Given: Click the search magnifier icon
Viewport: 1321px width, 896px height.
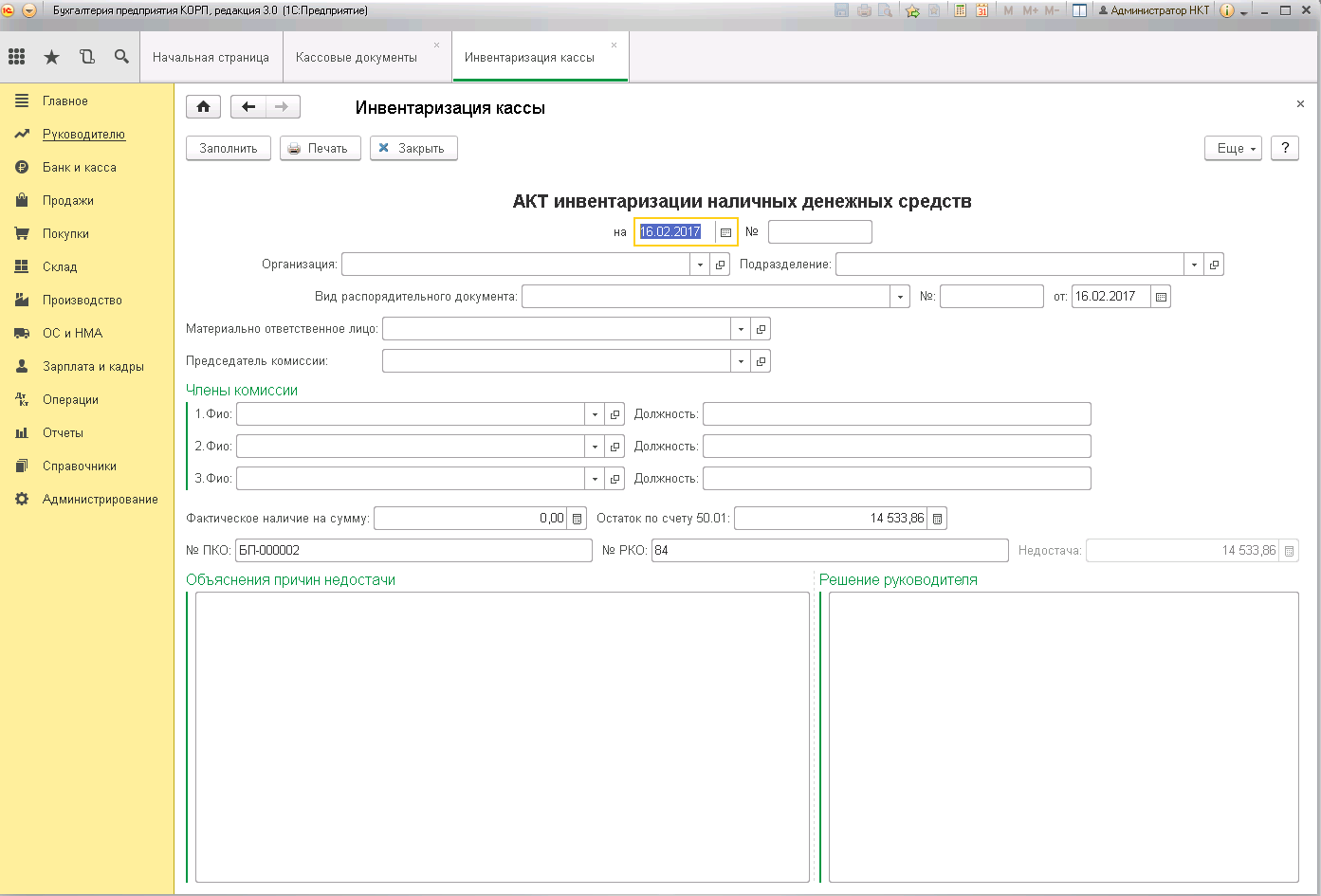Looking at the screenshot, I should [121, 57].
